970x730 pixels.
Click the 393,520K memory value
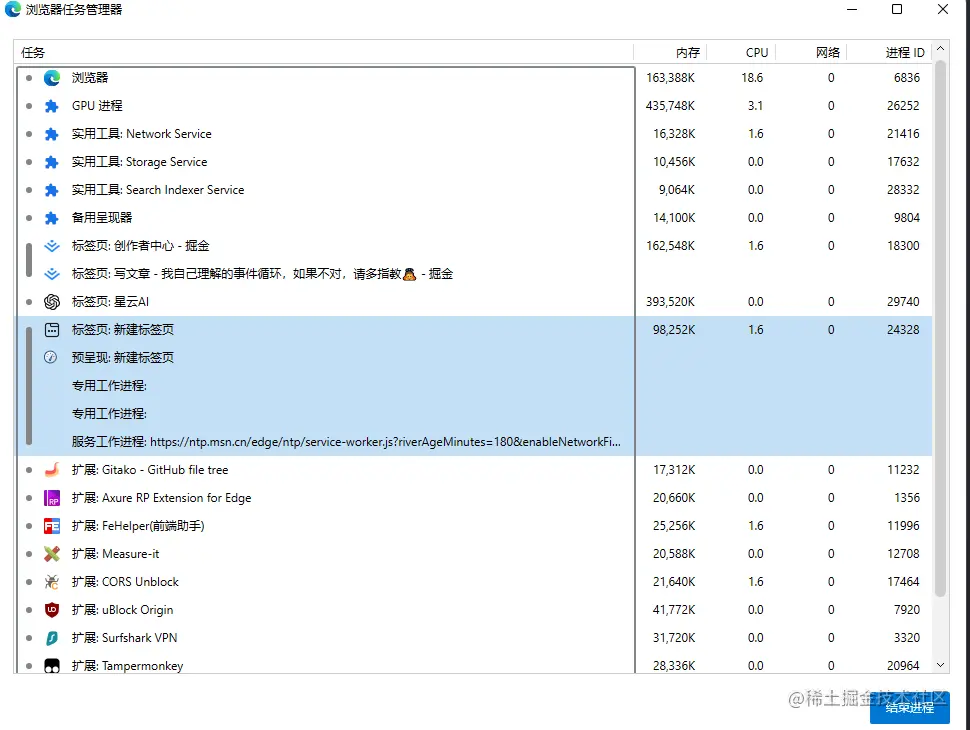670,302
